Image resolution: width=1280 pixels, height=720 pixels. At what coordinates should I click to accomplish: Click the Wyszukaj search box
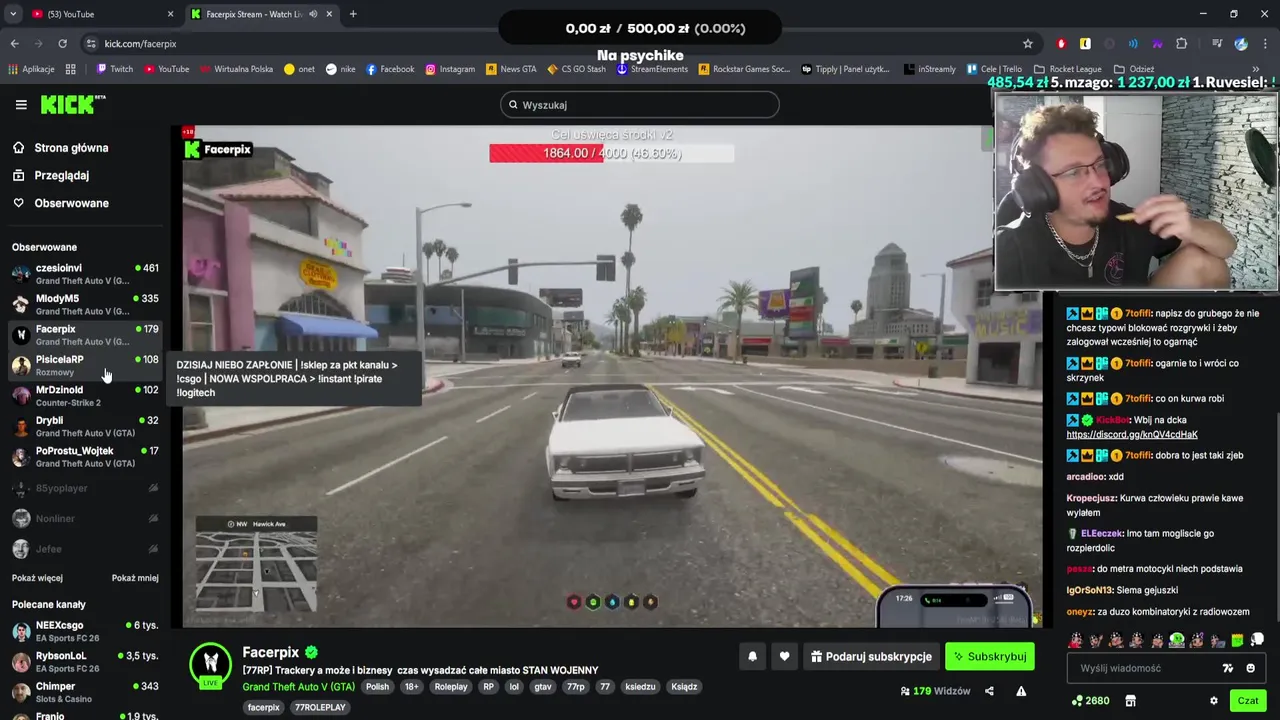pos(640,104)
